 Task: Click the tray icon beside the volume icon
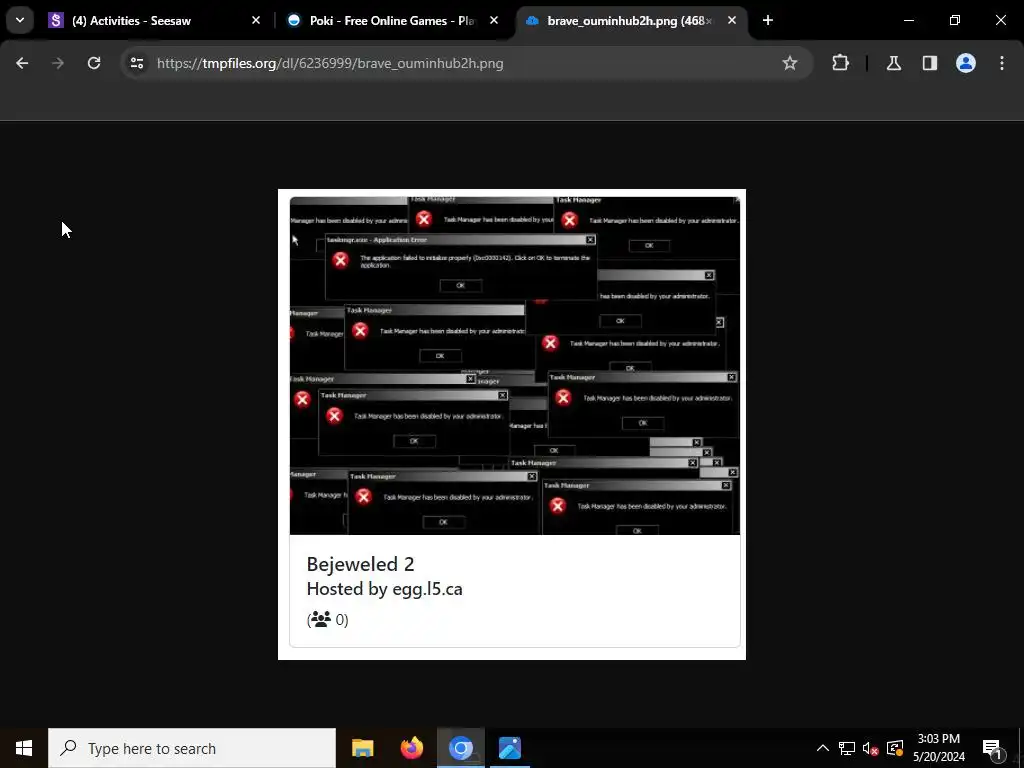click(x=895, y=748)
